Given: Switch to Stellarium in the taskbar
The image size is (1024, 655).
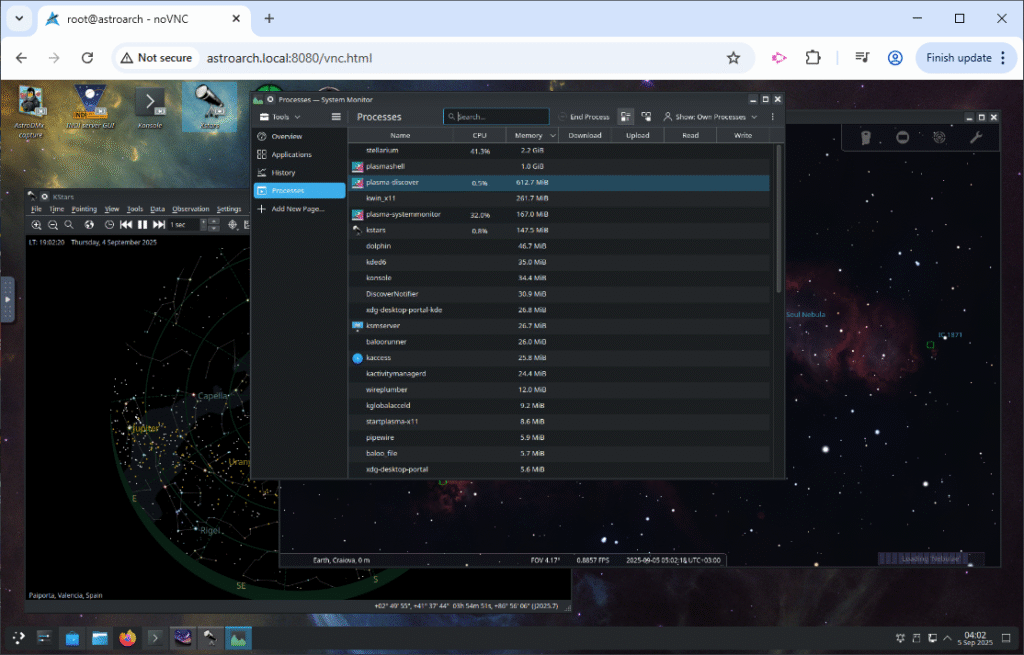Looking at the screenshot, I should tap(183, 637).
